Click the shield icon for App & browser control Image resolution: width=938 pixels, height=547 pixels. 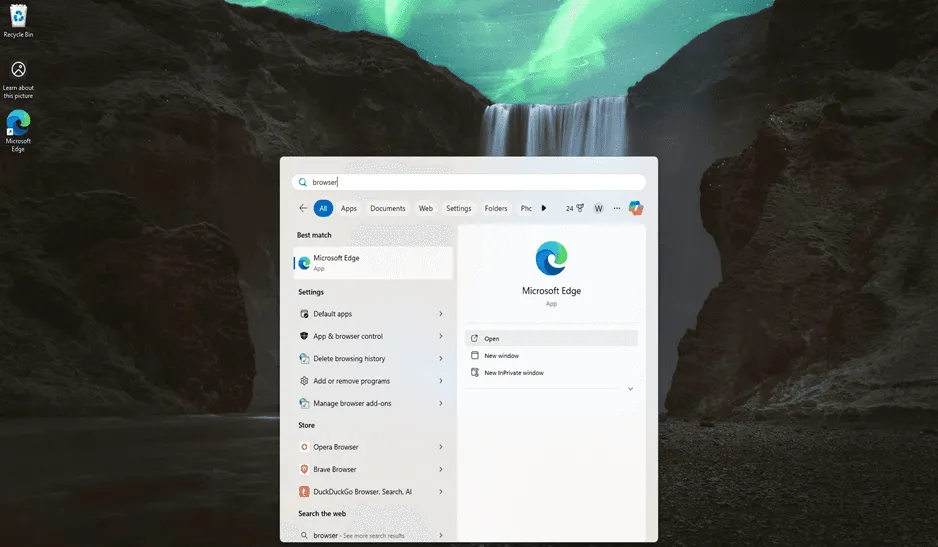coord(304,336)
